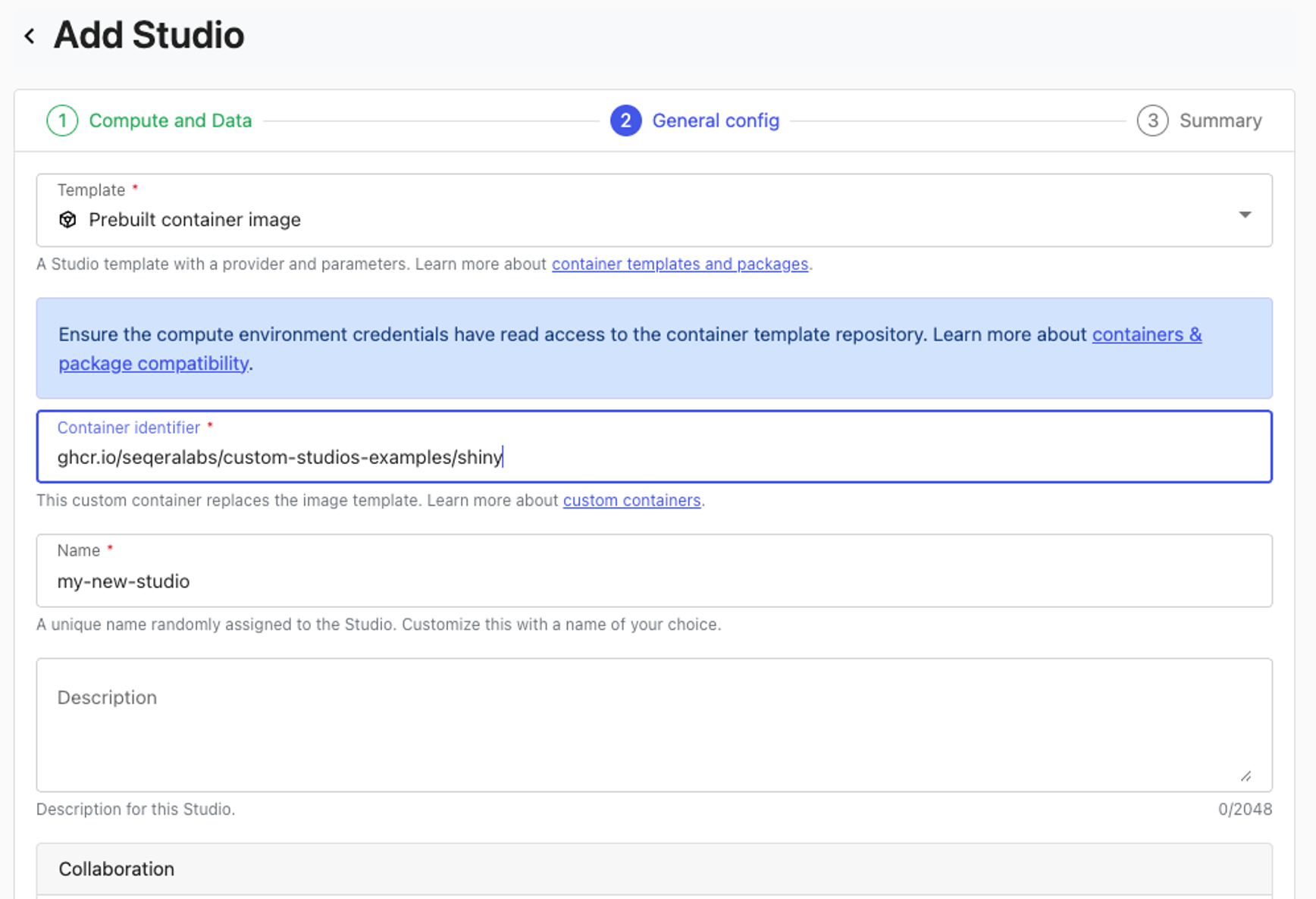The image size is (1316, 899).
Task: Follow the custom containers link
Action: click(x=631, y=500)
